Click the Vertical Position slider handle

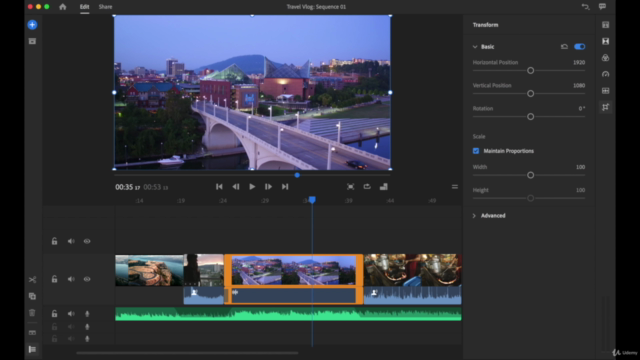(x=530, y=93)
